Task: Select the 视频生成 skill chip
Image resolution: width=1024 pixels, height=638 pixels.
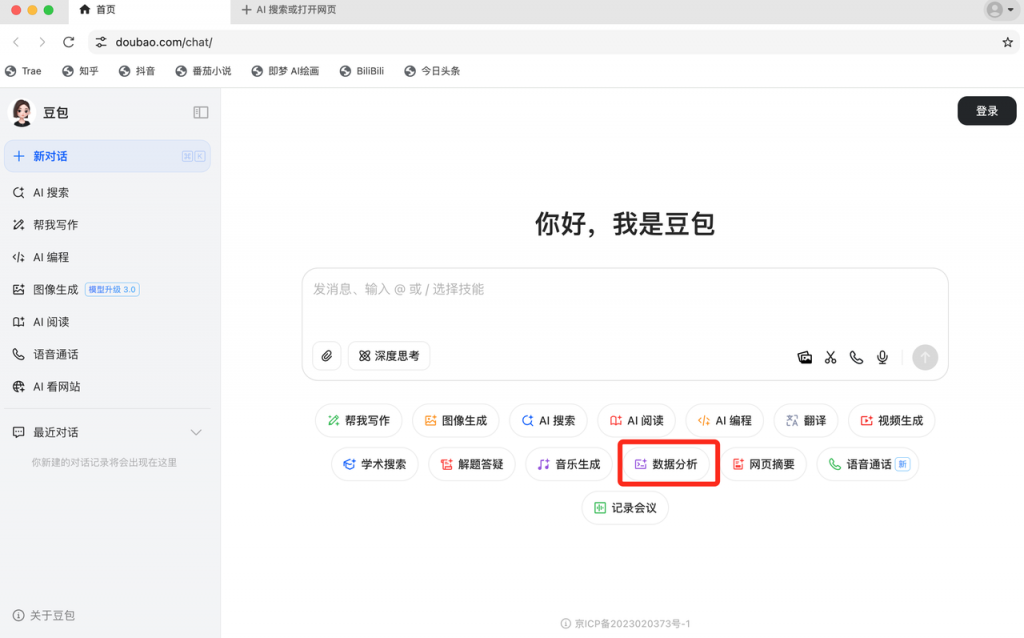Action: 892,421
